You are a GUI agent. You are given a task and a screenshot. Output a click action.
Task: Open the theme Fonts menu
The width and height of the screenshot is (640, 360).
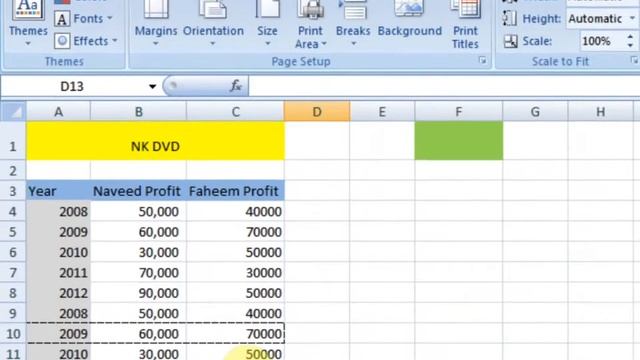tap(83, 19)
